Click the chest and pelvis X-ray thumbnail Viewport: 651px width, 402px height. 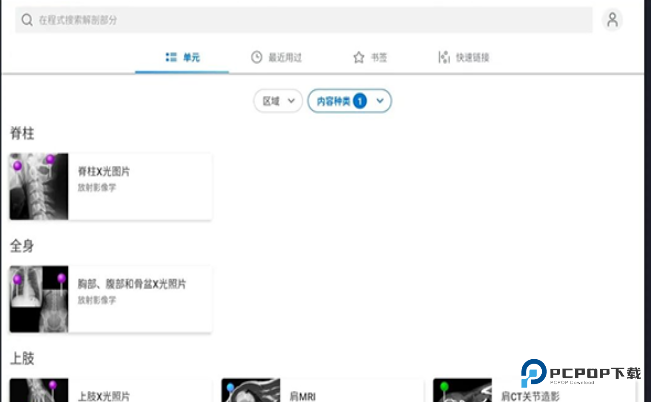[x=39, y=299]
